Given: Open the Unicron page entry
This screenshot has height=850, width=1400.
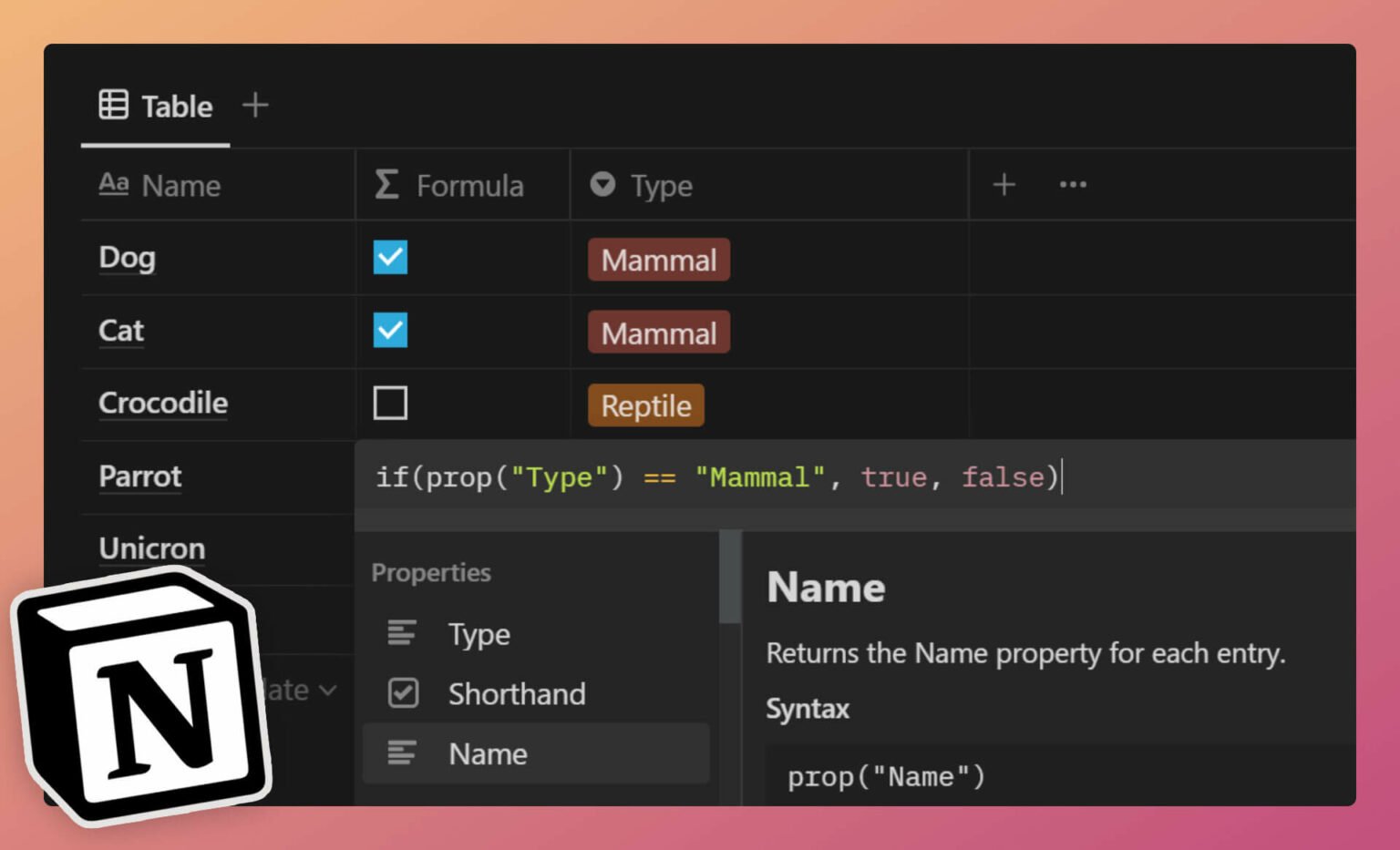Looking at the screenshot, I should (x=151, y=548).
